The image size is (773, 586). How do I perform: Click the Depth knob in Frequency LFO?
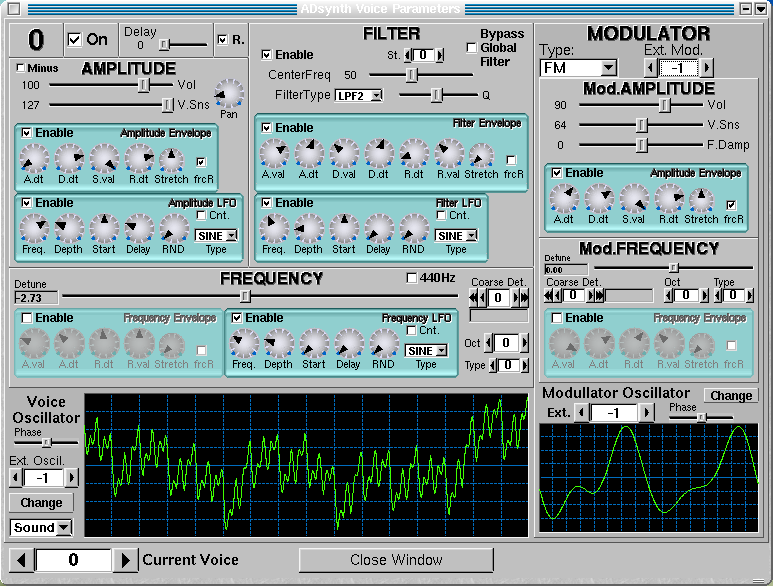coord(279,343)
